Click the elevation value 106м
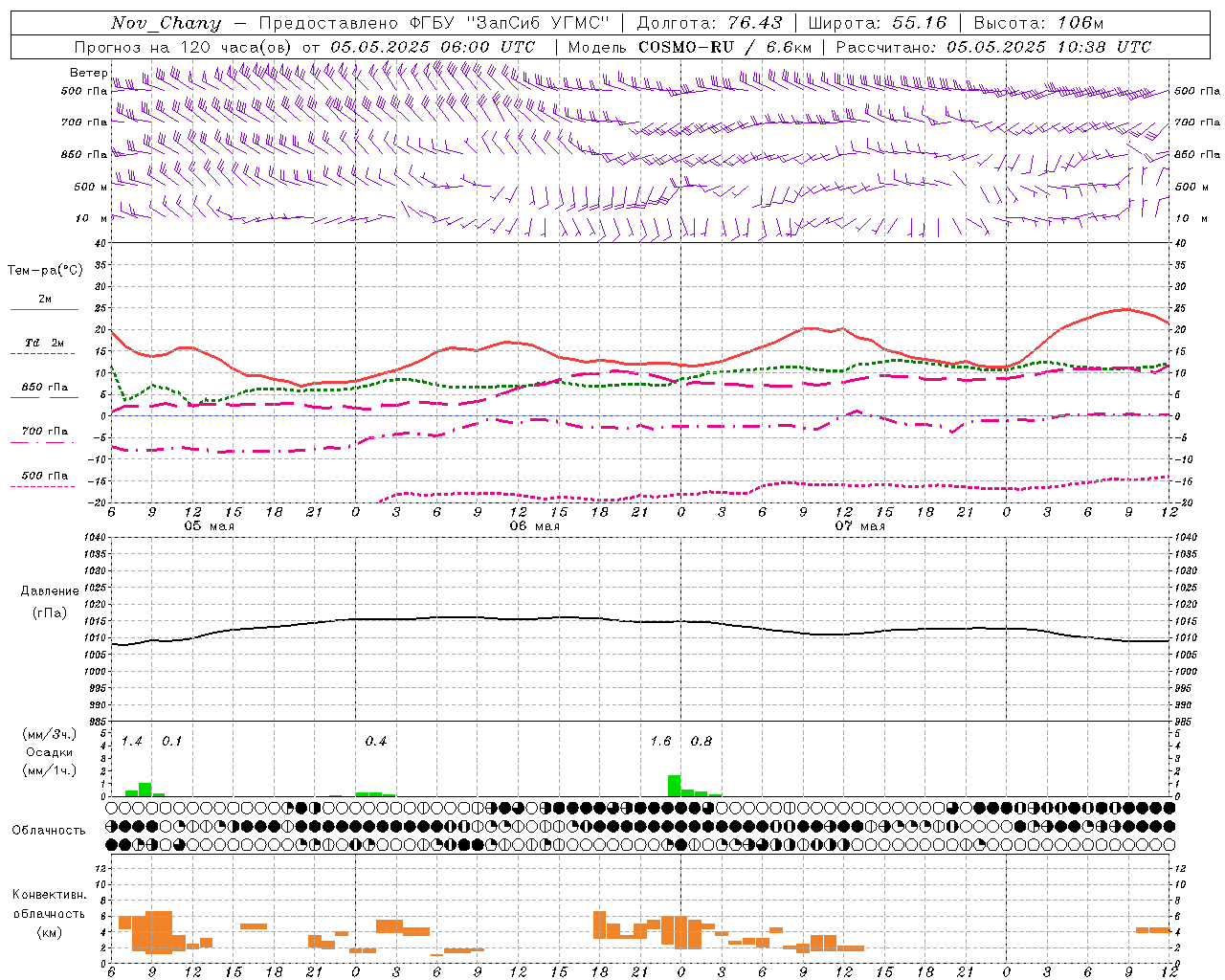The height and width of the screenshot is (980, 1225). pyautogui.click(x=1080, y=23)
